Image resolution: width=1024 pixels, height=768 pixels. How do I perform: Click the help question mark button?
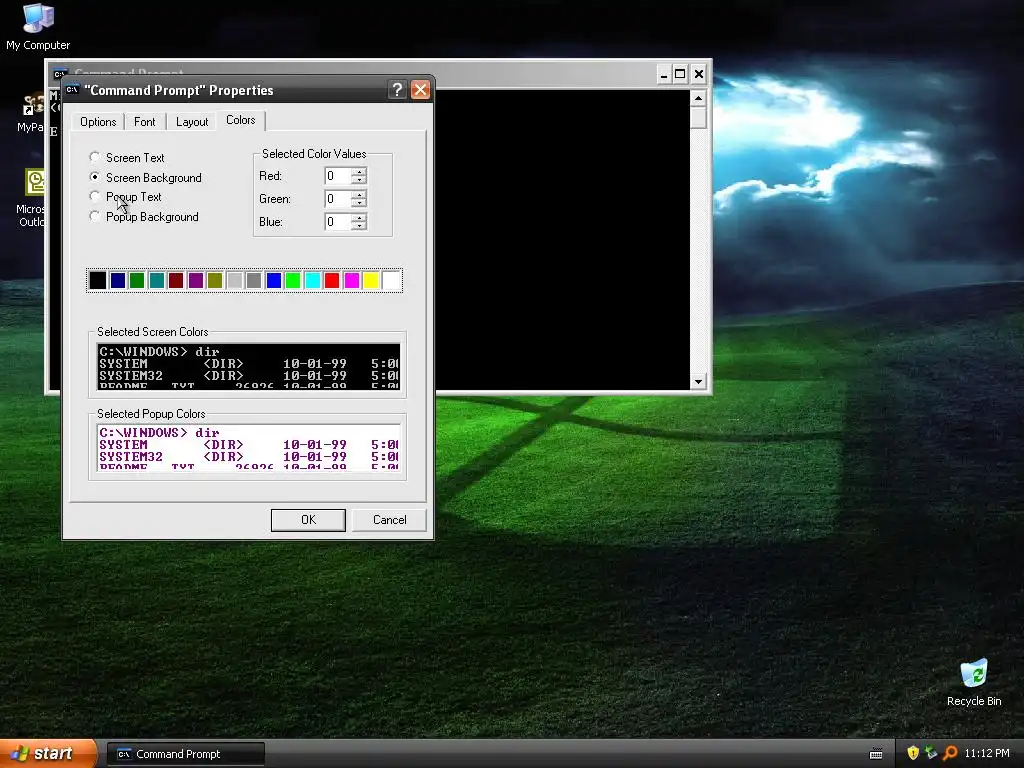(397, 89)
